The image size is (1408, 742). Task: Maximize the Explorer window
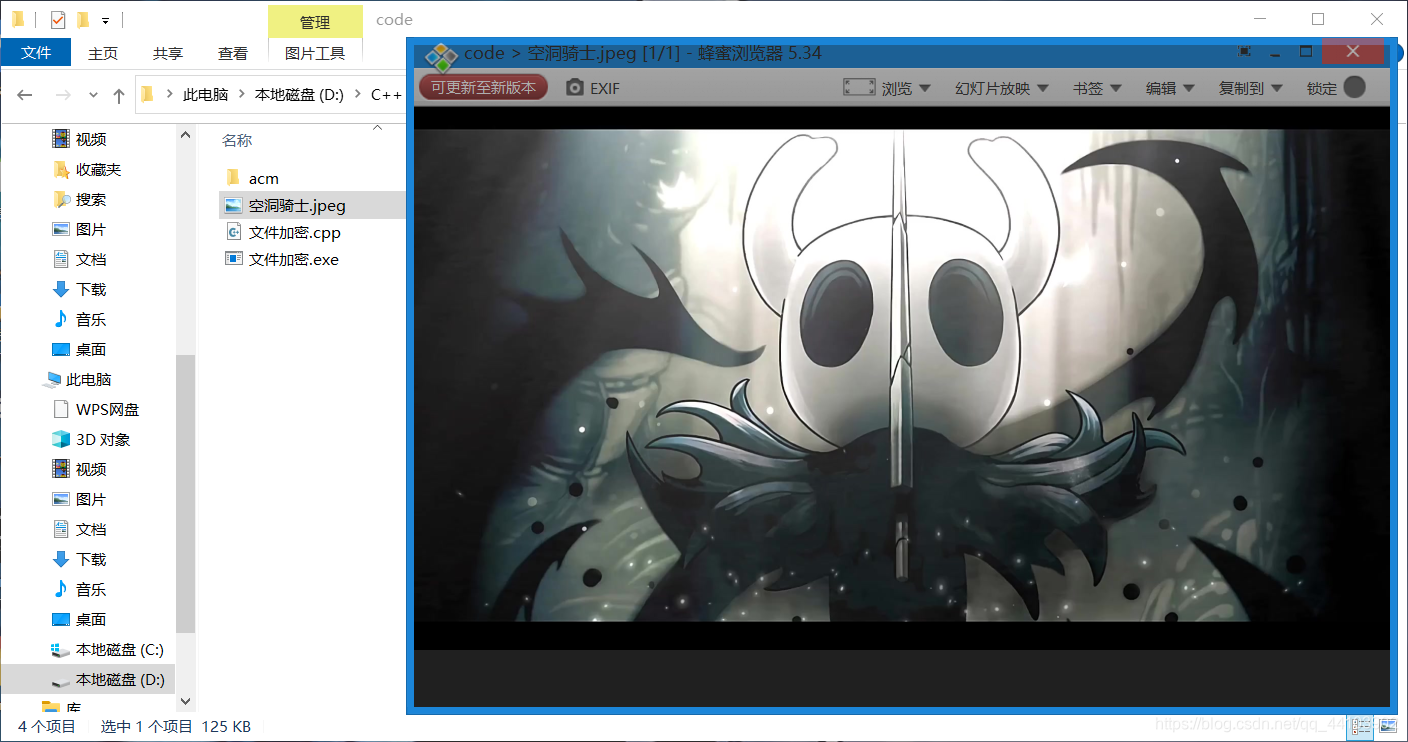[1318, 19]
